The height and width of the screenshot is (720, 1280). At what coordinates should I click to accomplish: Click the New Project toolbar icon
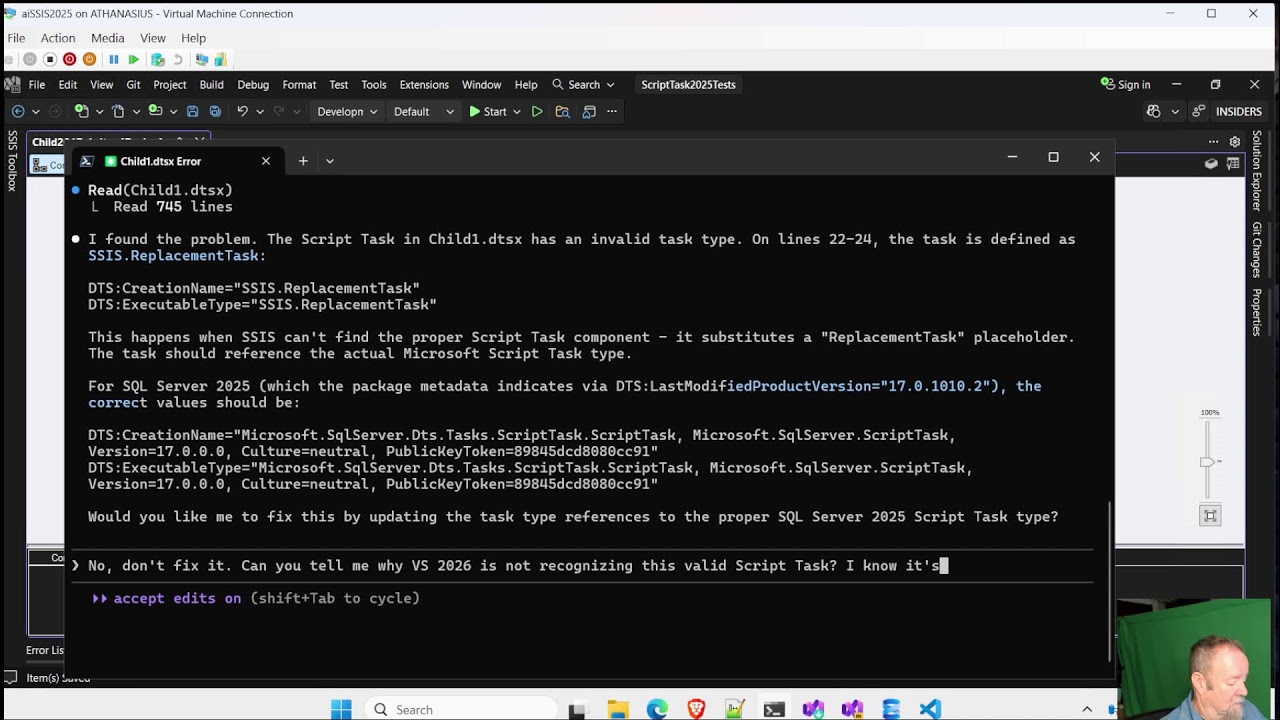point(81,111)
